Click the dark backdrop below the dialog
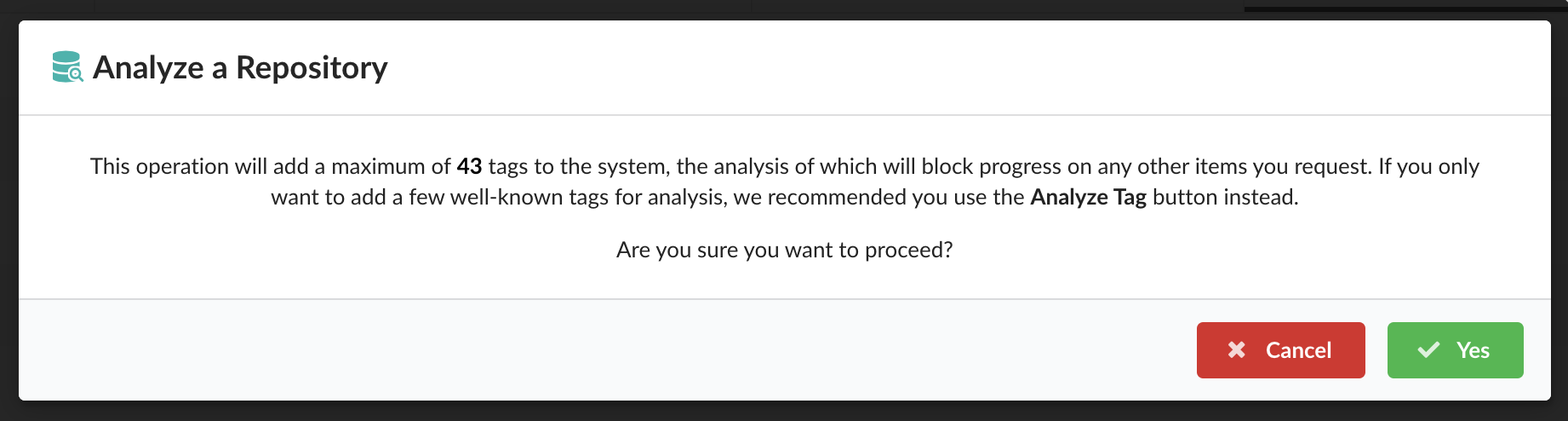The width and height of the screenshot is (1568, 421). point(596,412)
